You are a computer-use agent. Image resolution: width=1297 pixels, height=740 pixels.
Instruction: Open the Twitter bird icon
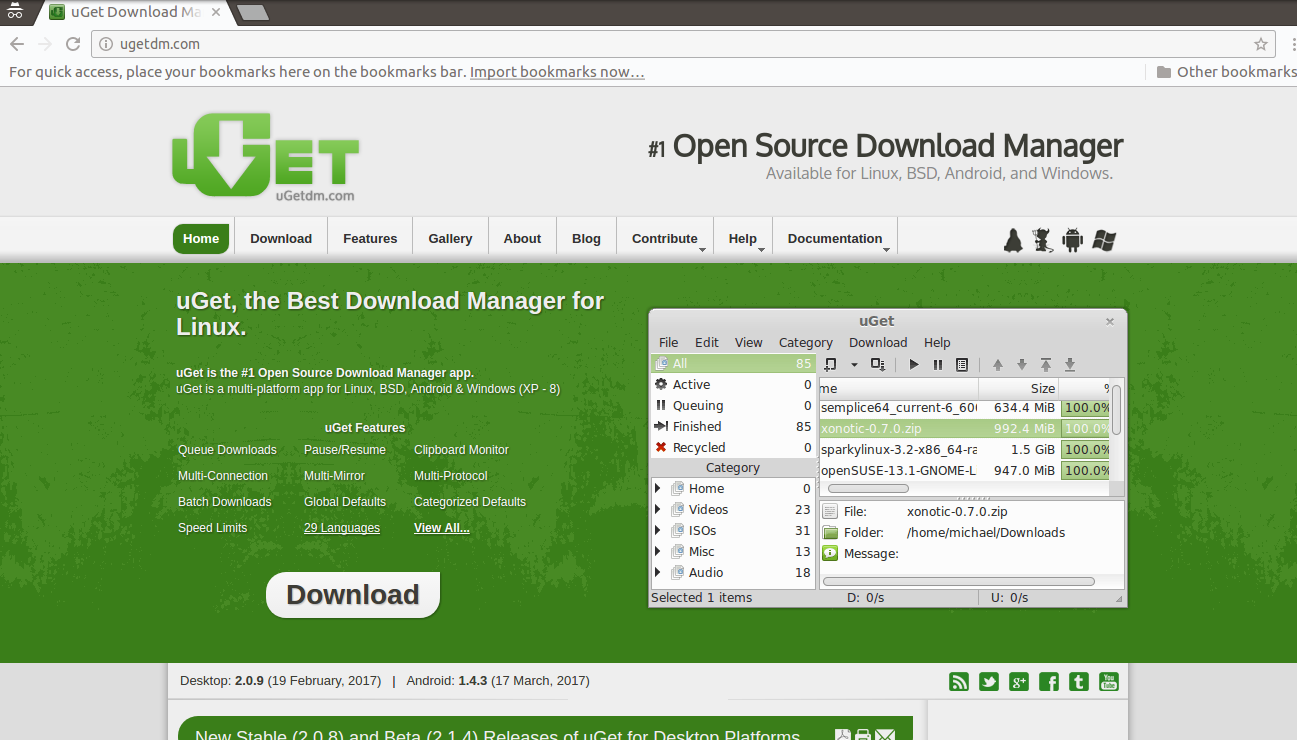(989, 682)
